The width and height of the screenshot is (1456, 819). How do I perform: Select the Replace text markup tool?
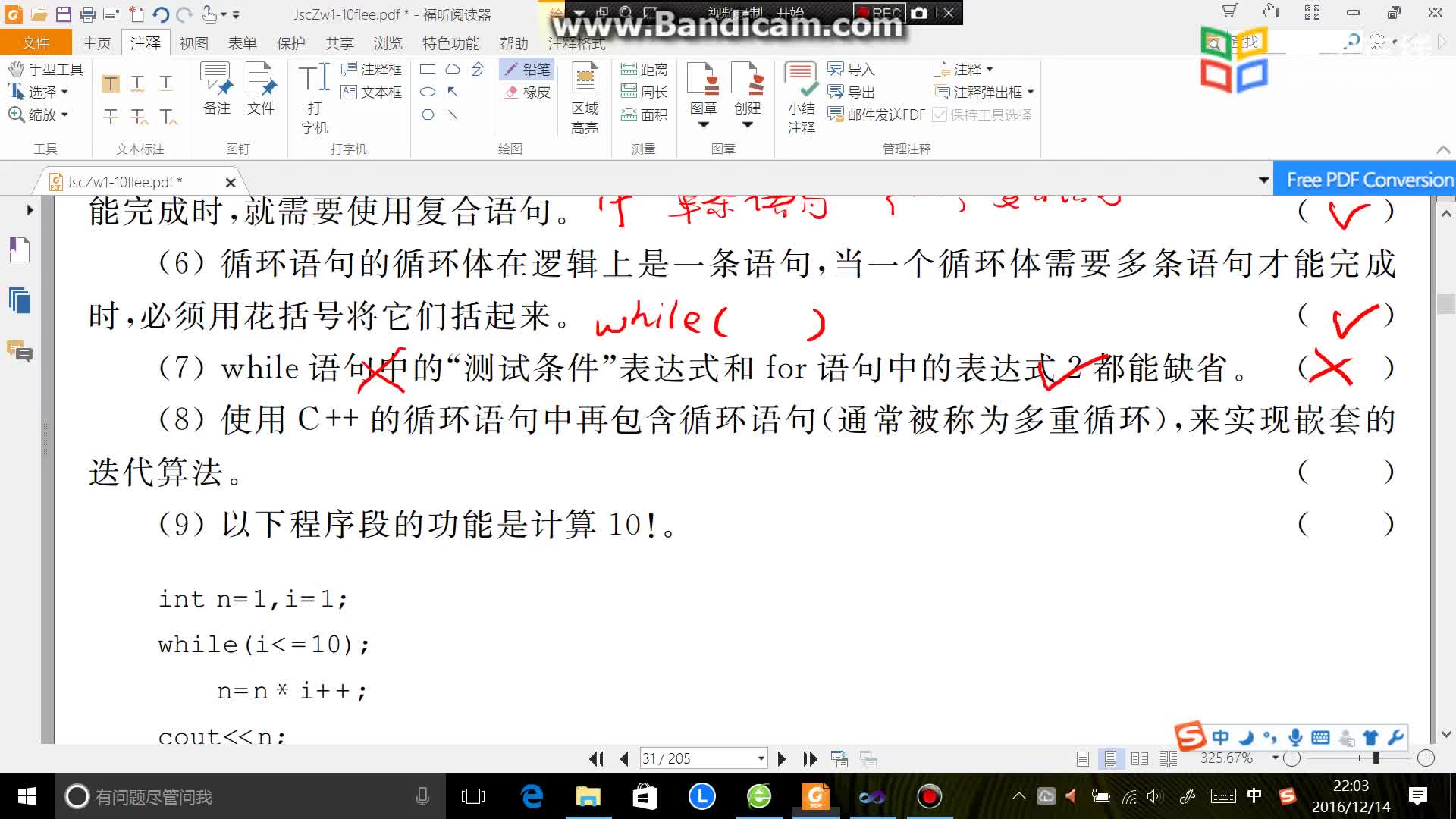coord(139,116)
